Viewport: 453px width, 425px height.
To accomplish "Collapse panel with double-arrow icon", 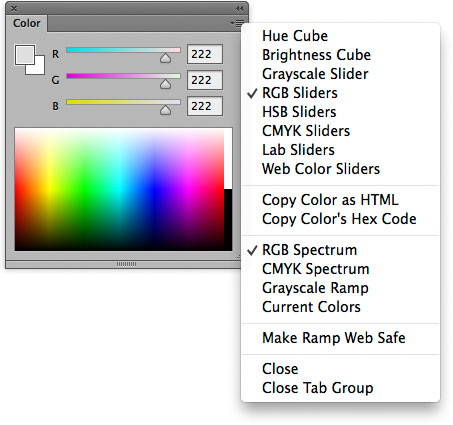I will (x=239, y=8).
